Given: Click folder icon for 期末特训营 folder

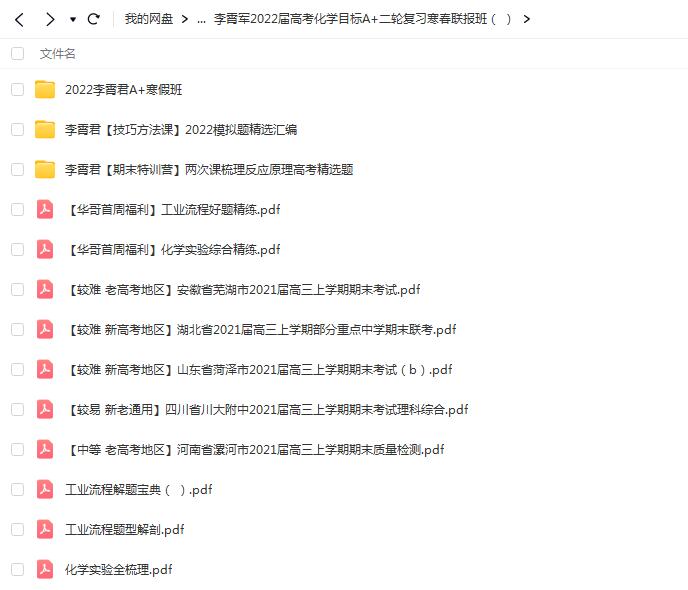Looking at the screenshot, I should point(45,169).
